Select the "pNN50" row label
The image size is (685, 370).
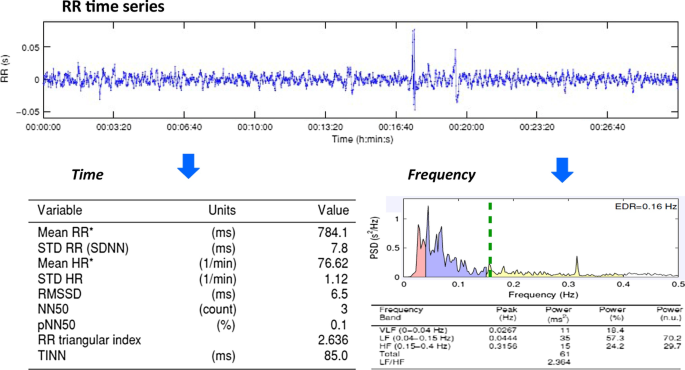click(56, 325)
